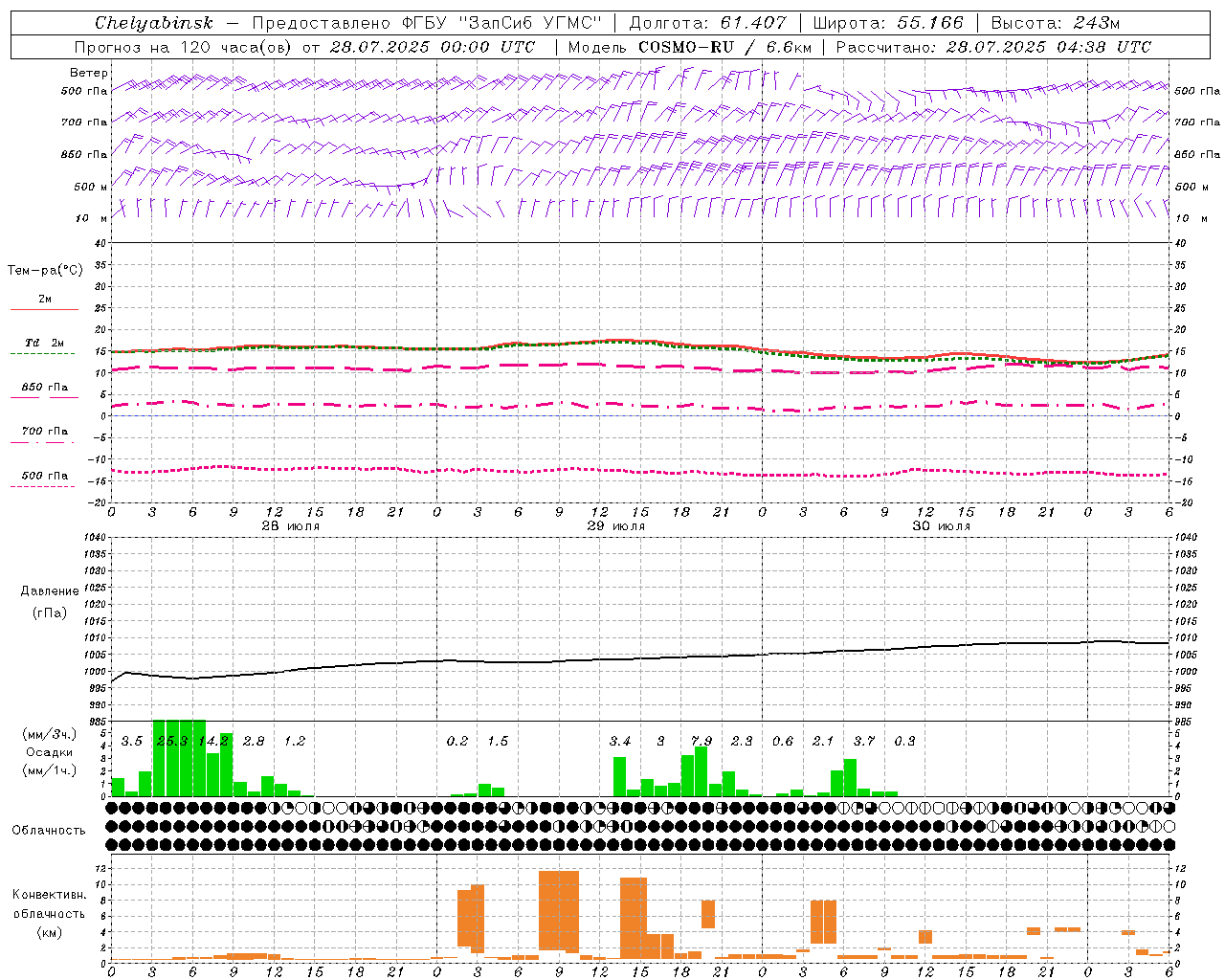Click the Тем-ра(°C) axis title
Image resolution: width=1225 pixels, height=980 pixels.
pos(45,271)
